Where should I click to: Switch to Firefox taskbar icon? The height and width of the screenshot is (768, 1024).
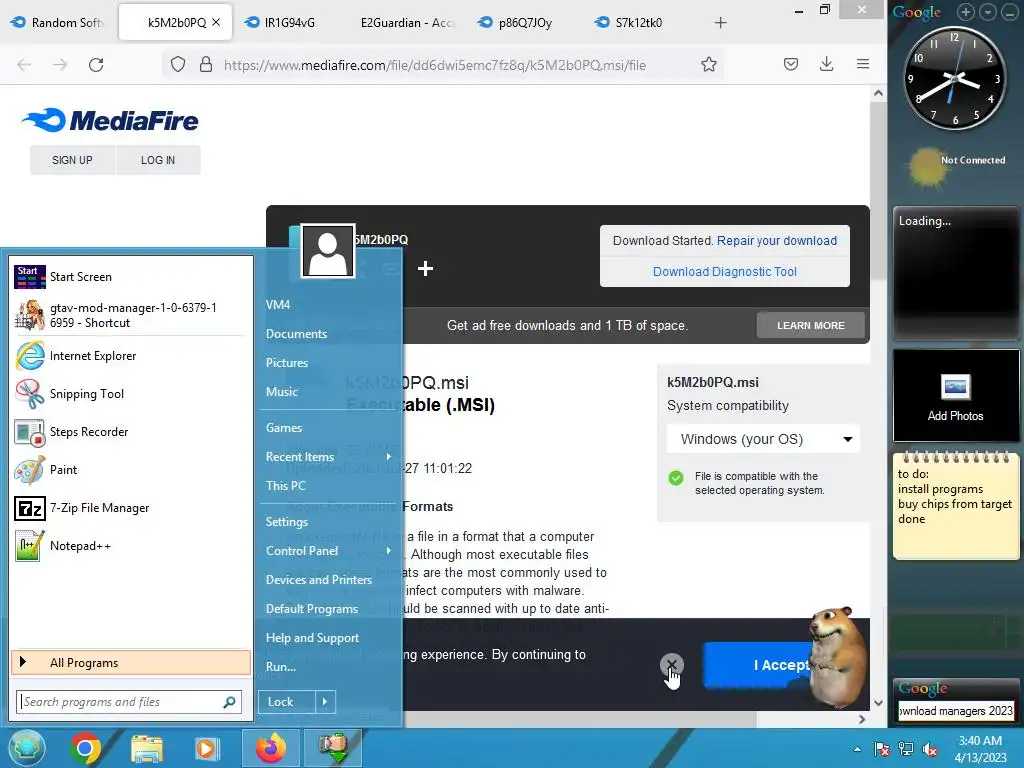(x=271, y=748)
